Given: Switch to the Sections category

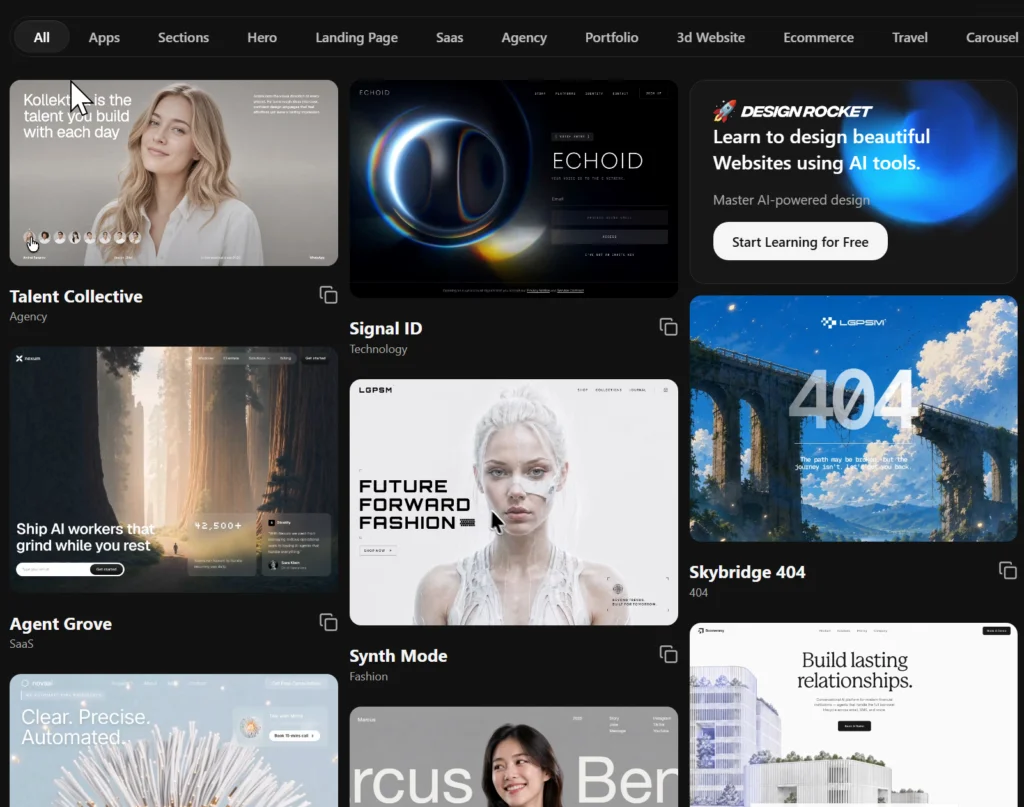Looking at the screenshot, I should coord(184,37).
